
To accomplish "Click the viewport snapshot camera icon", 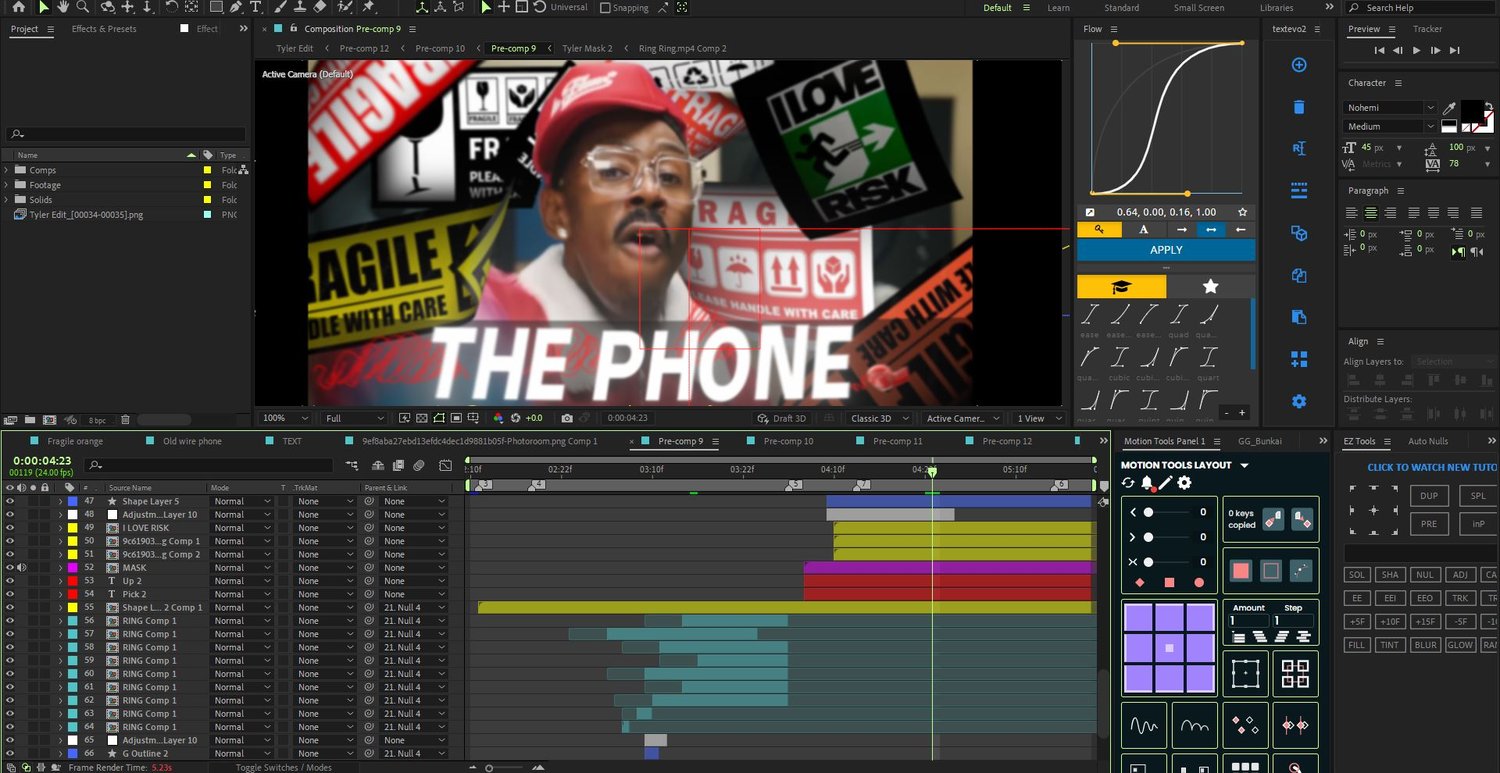I will [x=567, y=418].
